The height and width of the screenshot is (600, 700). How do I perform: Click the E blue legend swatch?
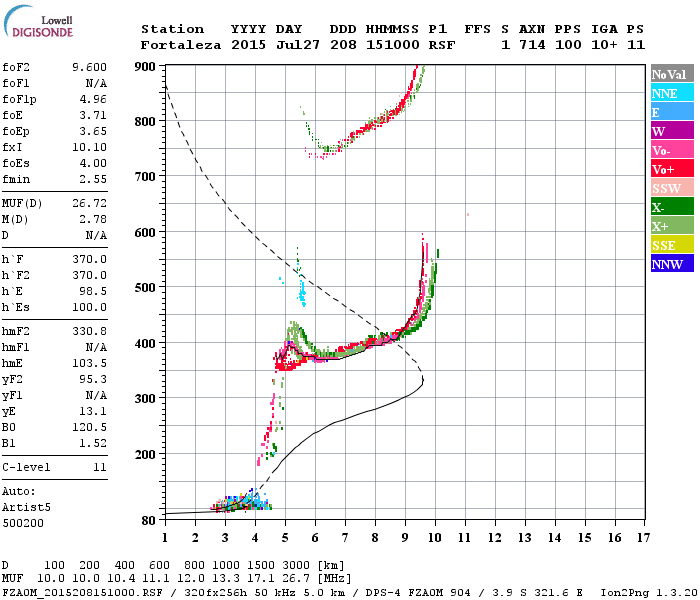[x=672, y=112]
